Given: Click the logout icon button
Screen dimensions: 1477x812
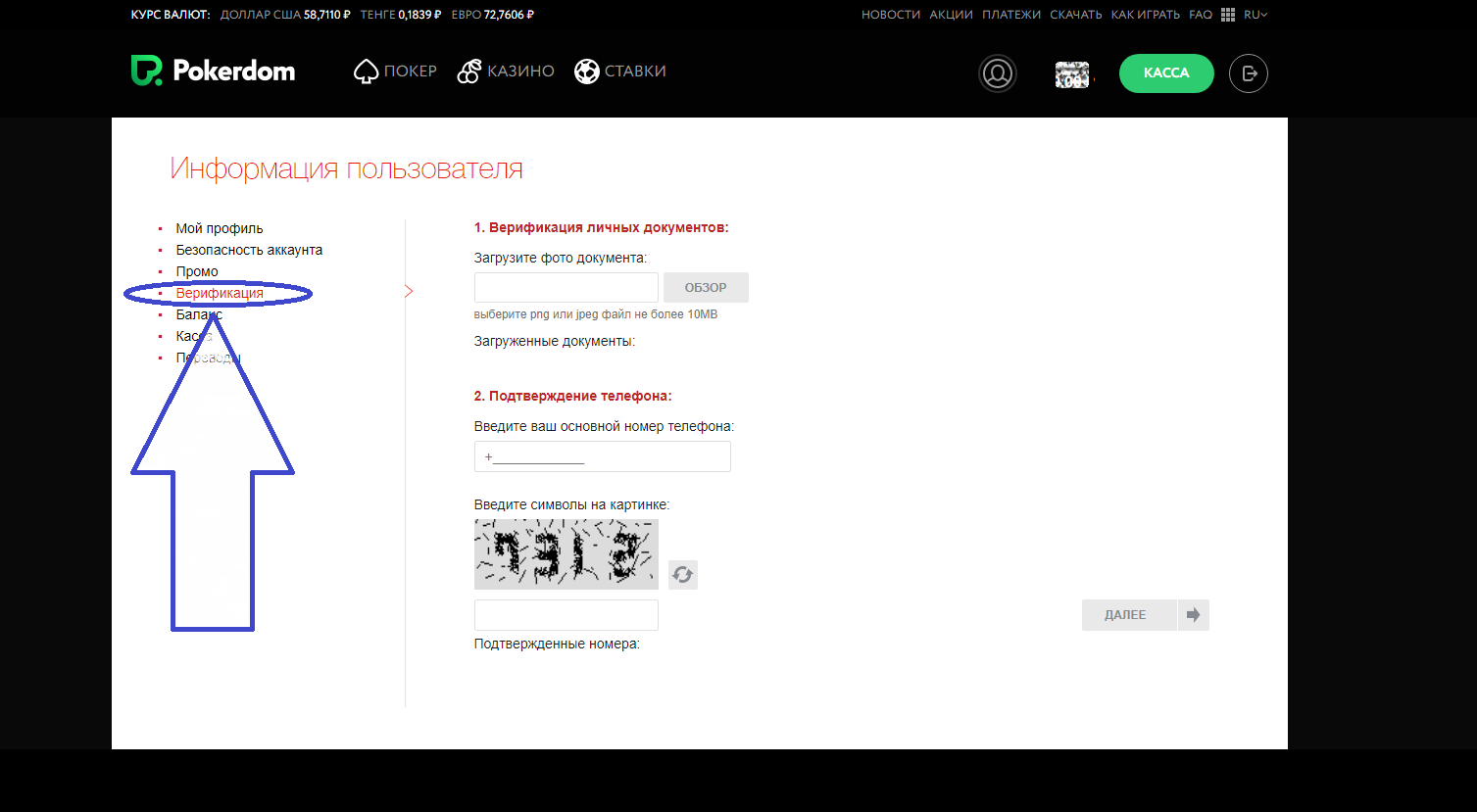Looking at the screenshot, I should pos(1248,73).
